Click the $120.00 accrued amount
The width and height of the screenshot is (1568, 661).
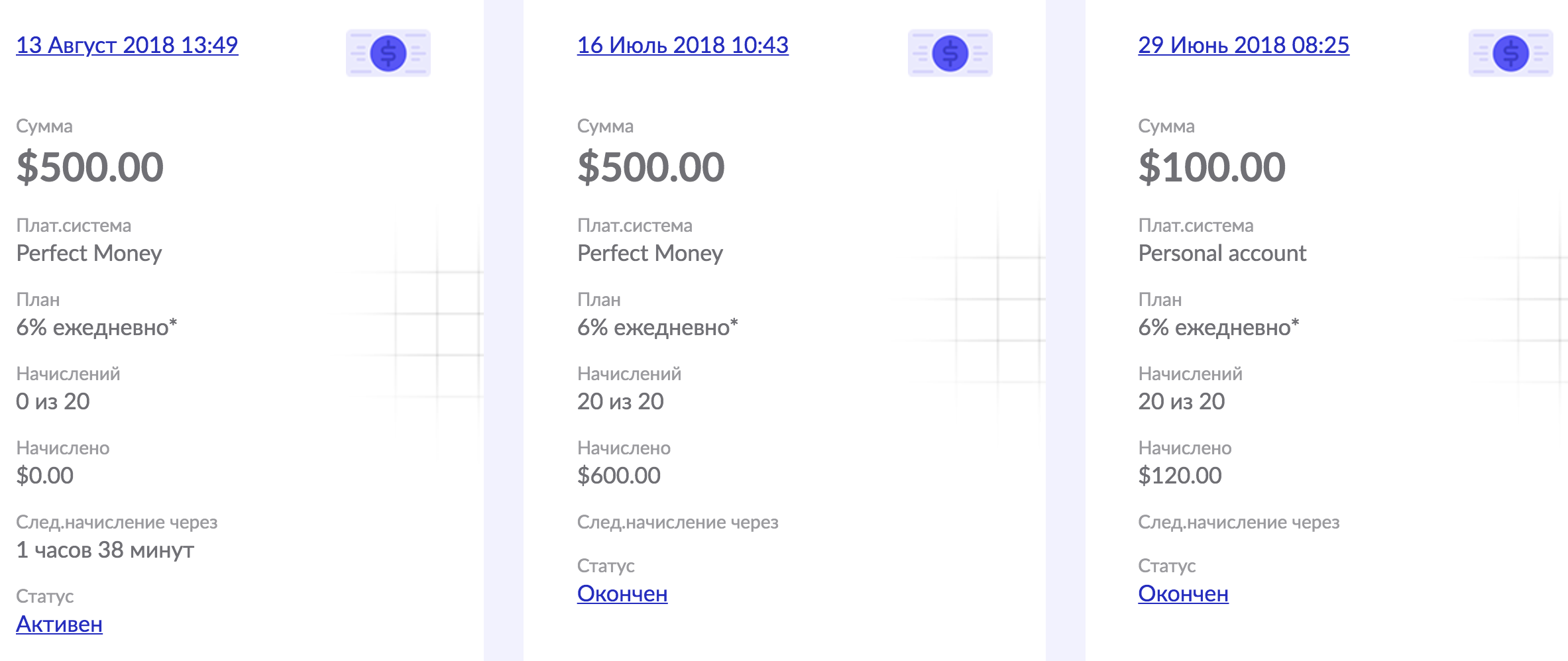click(1180, 476)
